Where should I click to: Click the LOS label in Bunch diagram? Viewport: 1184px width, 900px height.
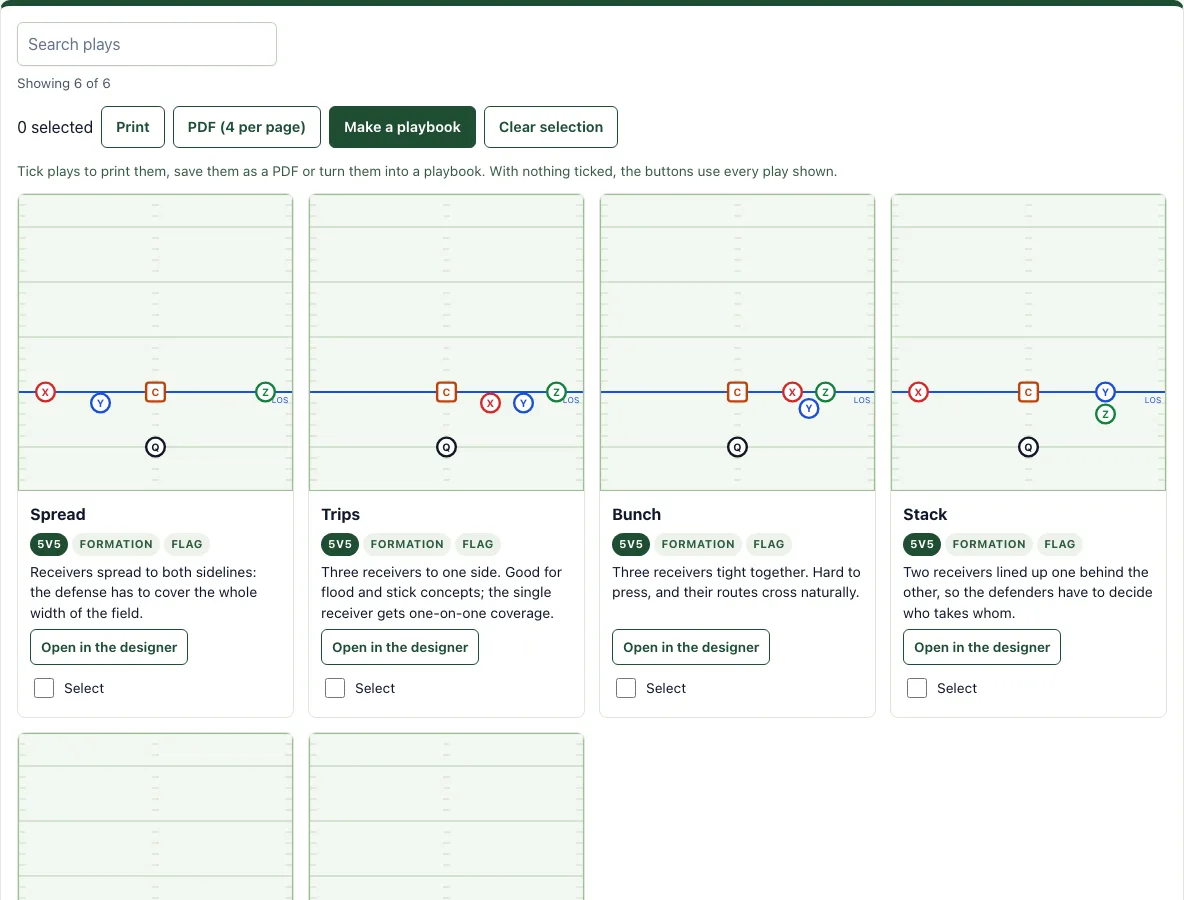[x=862, y=400]
